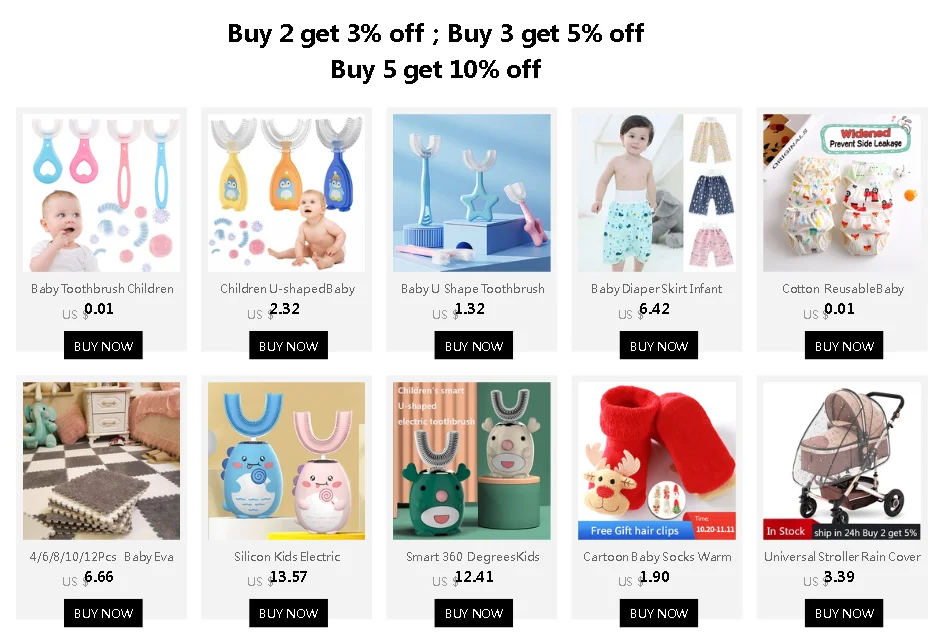The width and height of the screenshot is (943, 637).
Task: Click BUY NOW under Baby Toothbrush Children
Action: (103, 345)
